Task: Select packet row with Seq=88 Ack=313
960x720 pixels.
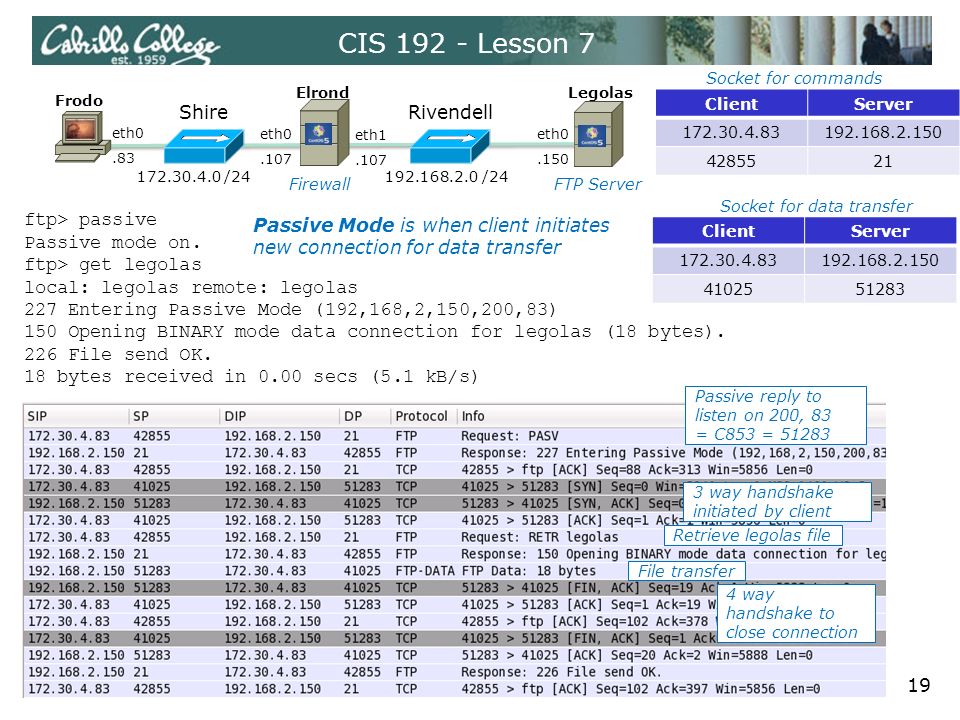Action: [x=454, y=470]
